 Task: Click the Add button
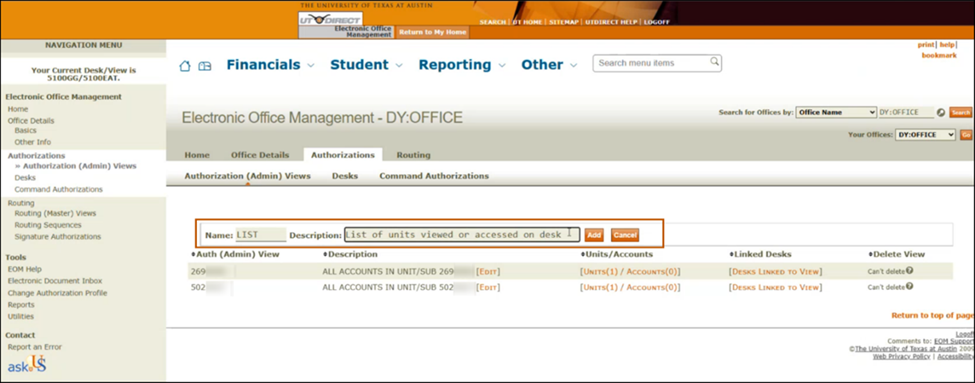click(x=594, y=235)
